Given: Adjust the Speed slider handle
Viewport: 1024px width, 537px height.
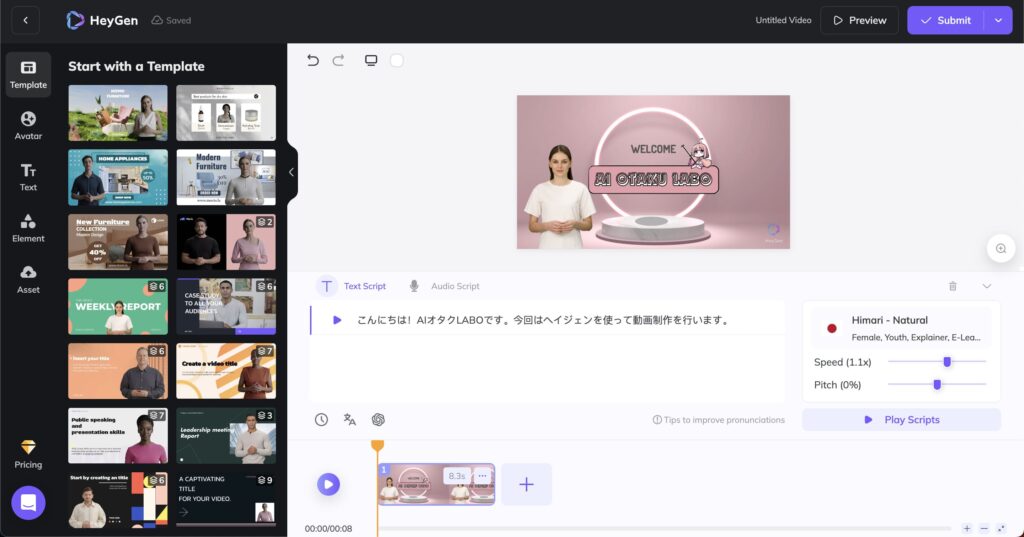Looking at the screenshot, I should click(947, 362).
